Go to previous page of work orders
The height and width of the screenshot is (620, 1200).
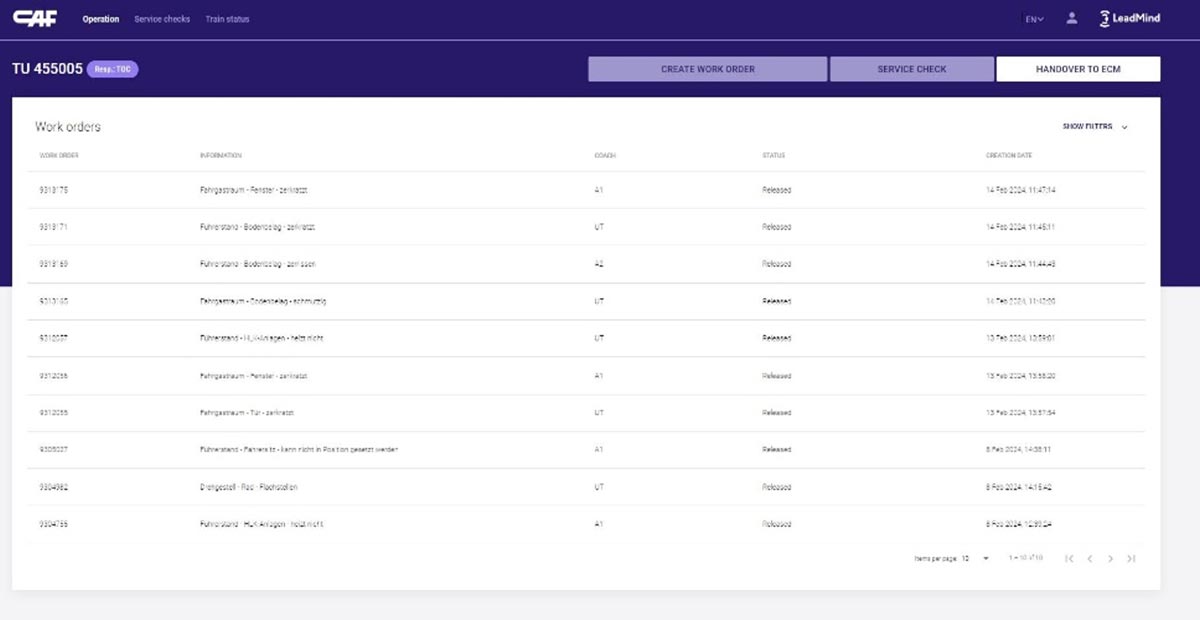tap(1090, 558)
